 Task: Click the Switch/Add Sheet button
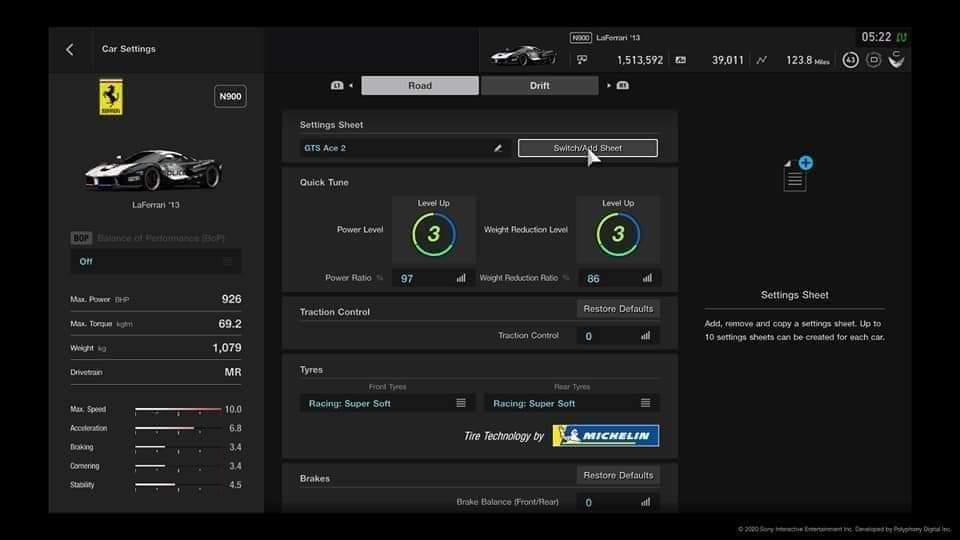point(588,148)
